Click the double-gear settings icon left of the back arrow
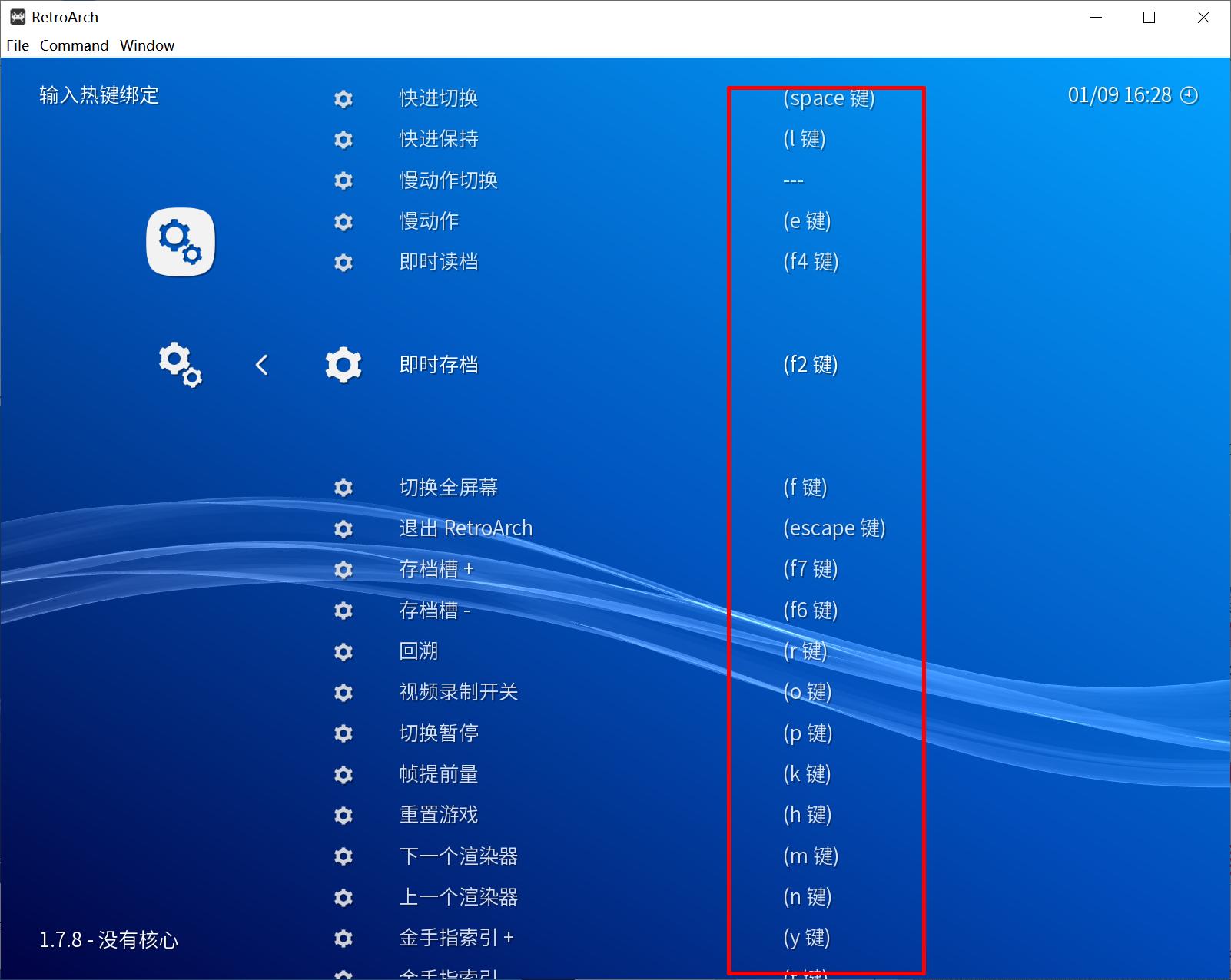Viewport: 1231px width, 980px height. (x=181, y=365)
